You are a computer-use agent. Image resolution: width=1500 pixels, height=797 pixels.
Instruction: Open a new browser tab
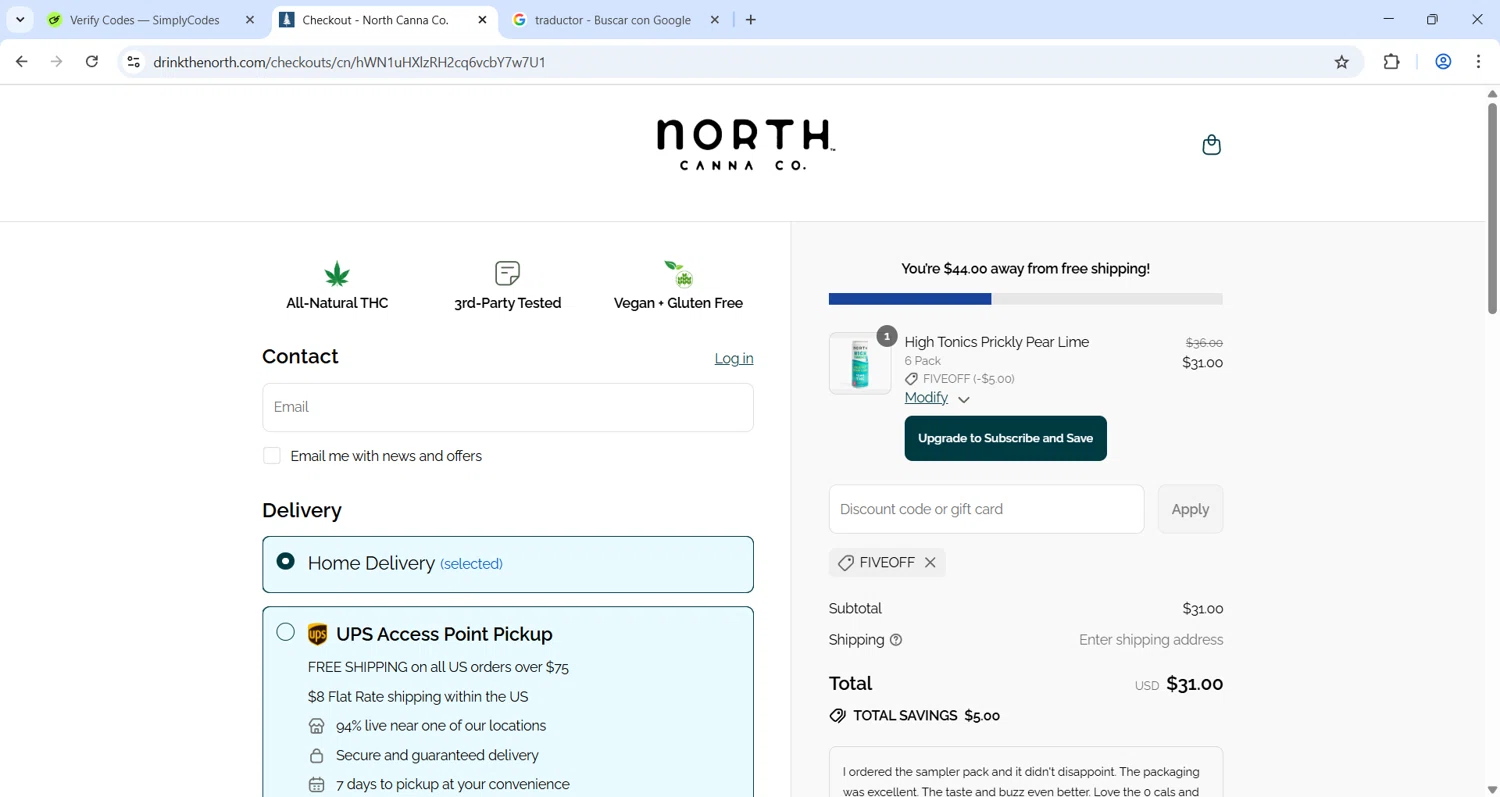coord(751,20)
